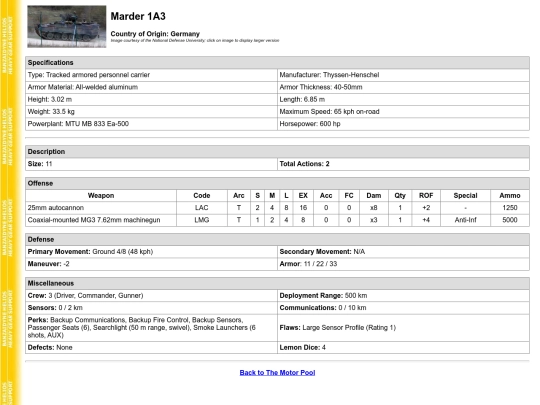Screen dimensions: 540x405
Task: Click the Weight: 33.5 kg cell
Action: 151,112
